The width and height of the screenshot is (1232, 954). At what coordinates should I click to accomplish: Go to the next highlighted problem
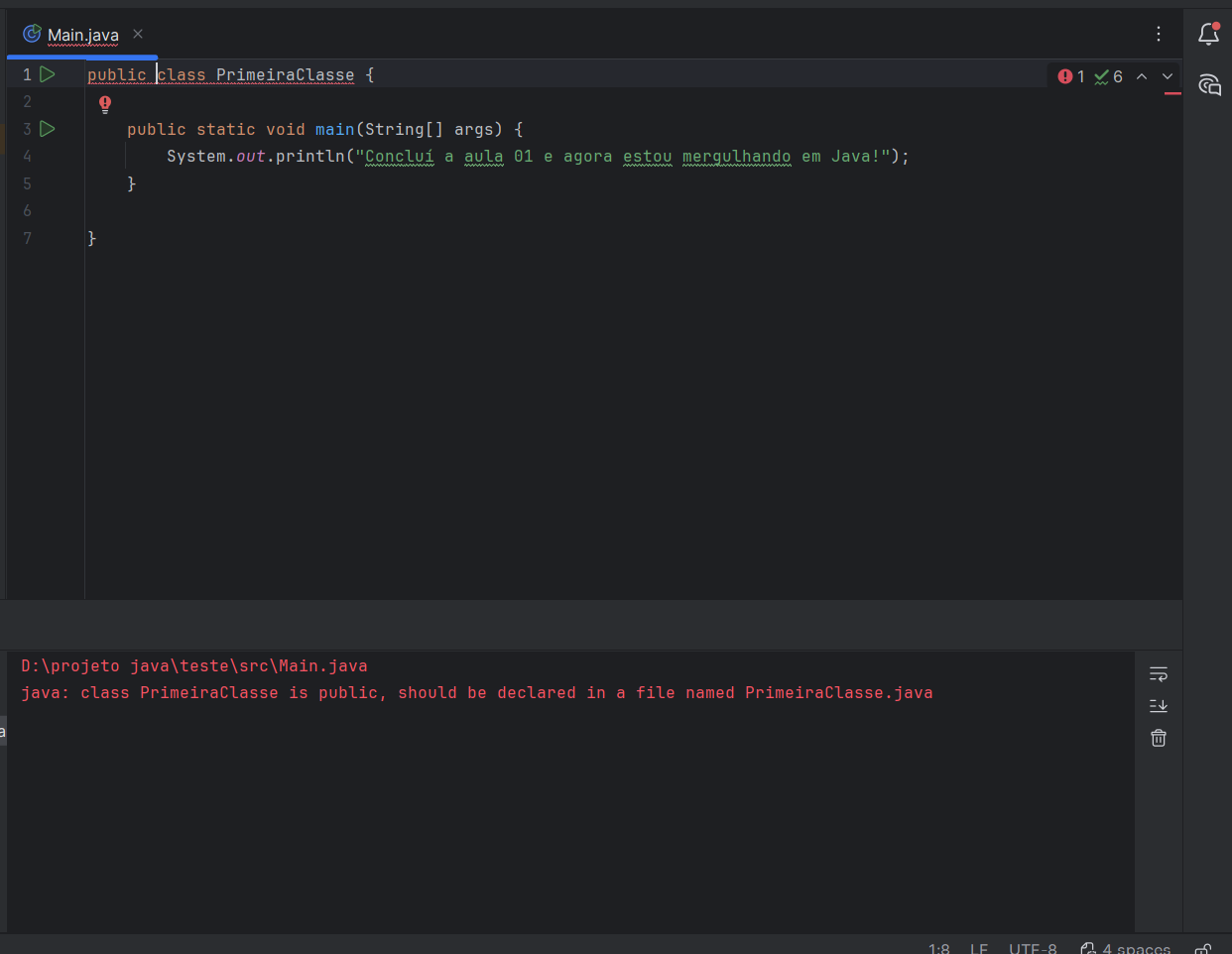(1168, 76)
